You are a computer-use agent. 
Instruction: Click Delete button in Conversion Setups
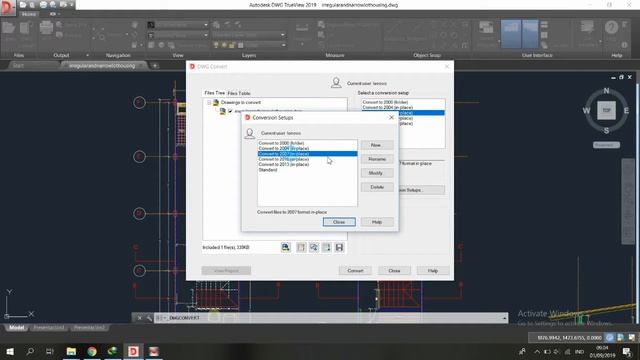pyautogui.click(x=377, y=187)
